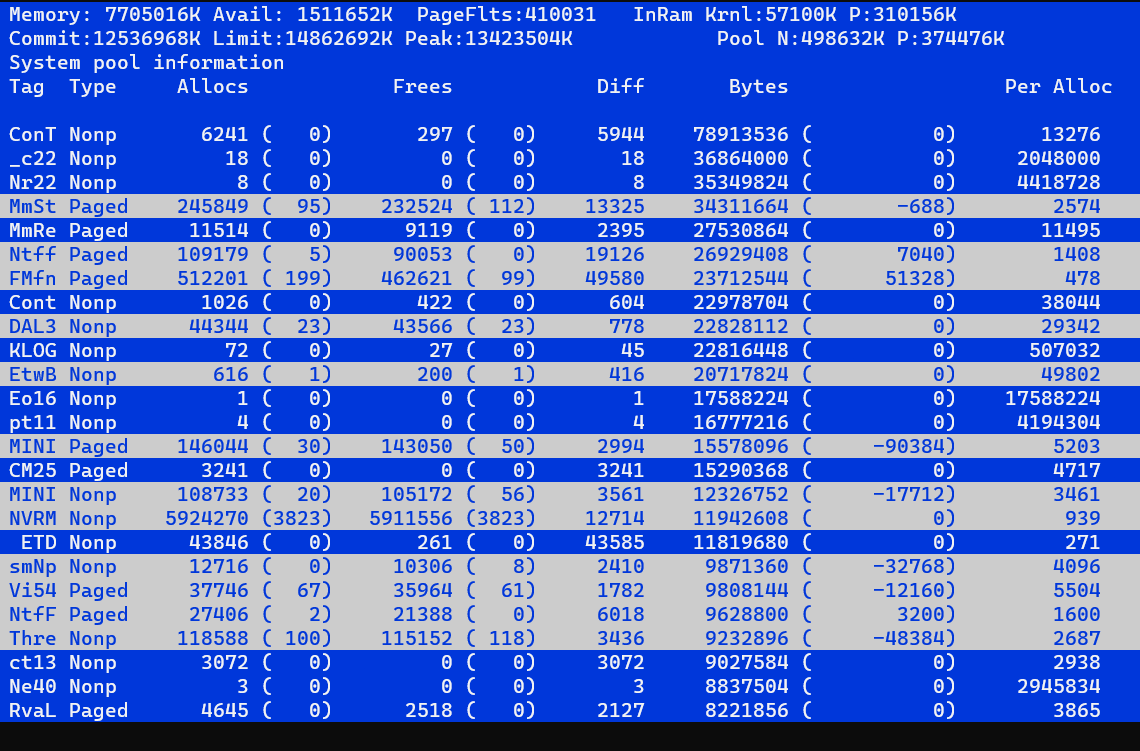Click bytes value 8221856 for RvaL

pyautogui.click(x=747, y=710)
